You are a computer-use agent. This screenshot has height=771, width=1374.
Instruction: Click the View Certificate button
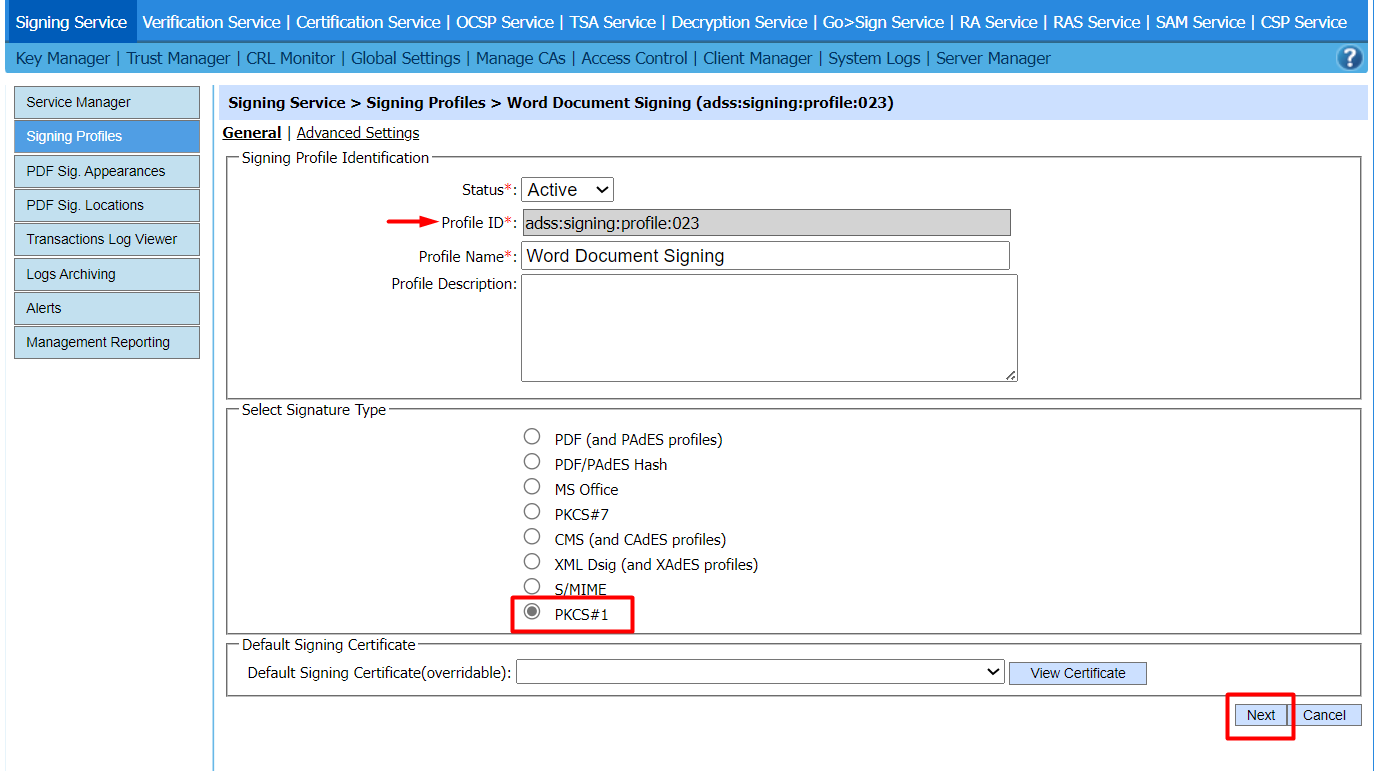pyautogui.click(x=1077, y=673)
